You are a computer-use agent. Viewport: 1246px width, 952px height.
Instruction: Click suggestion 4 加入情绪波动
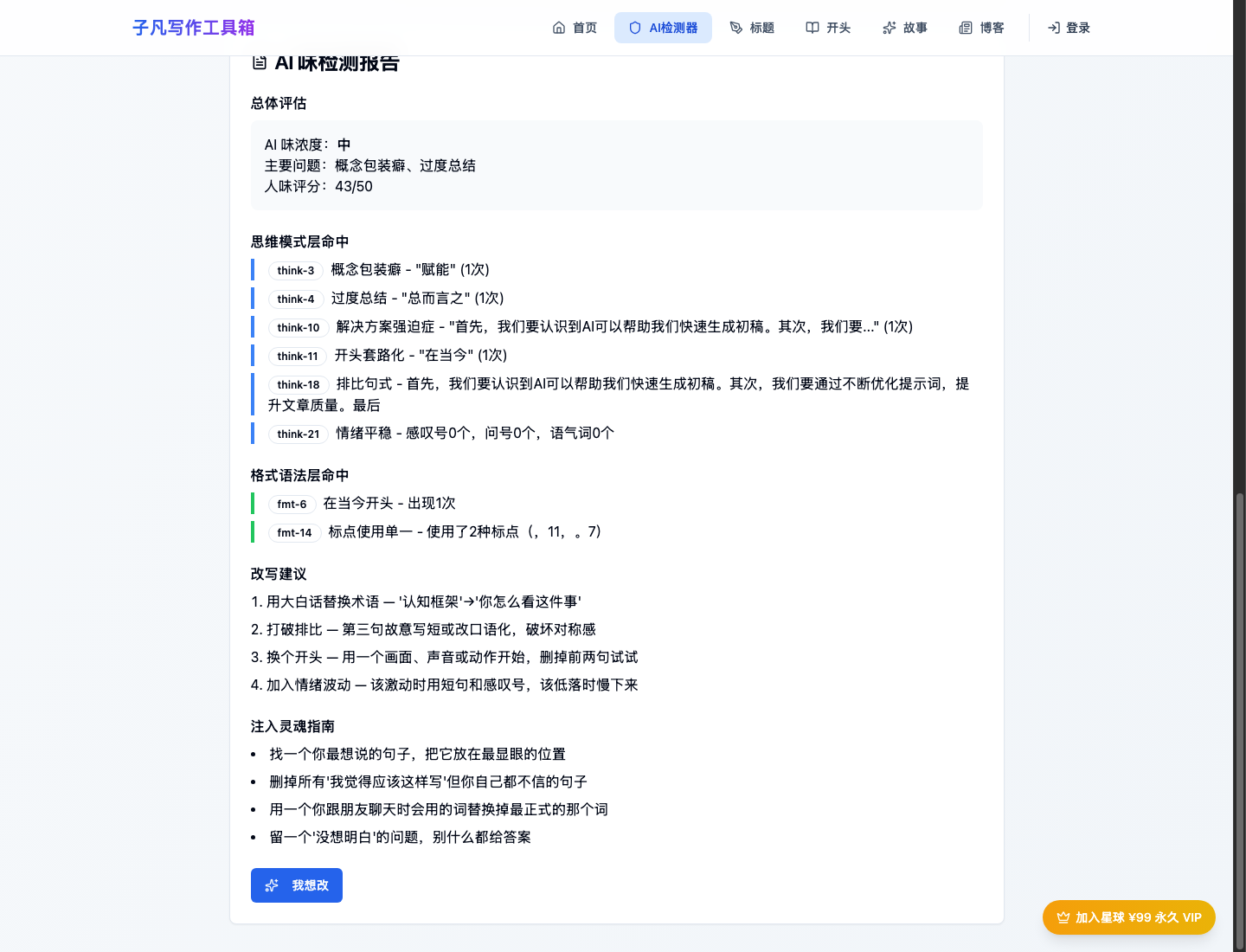click(444, 685)
